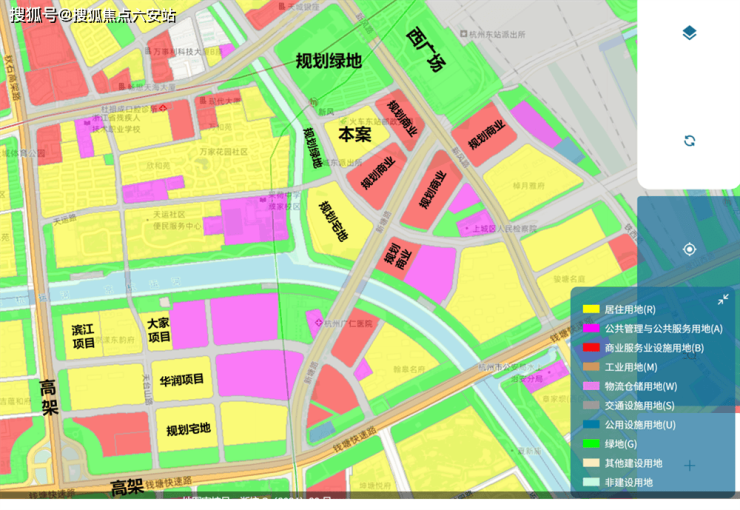Viewport: 740px width, 510px height.
Task: Click the plus zoom-in icon
Action: tap(689, 465)
